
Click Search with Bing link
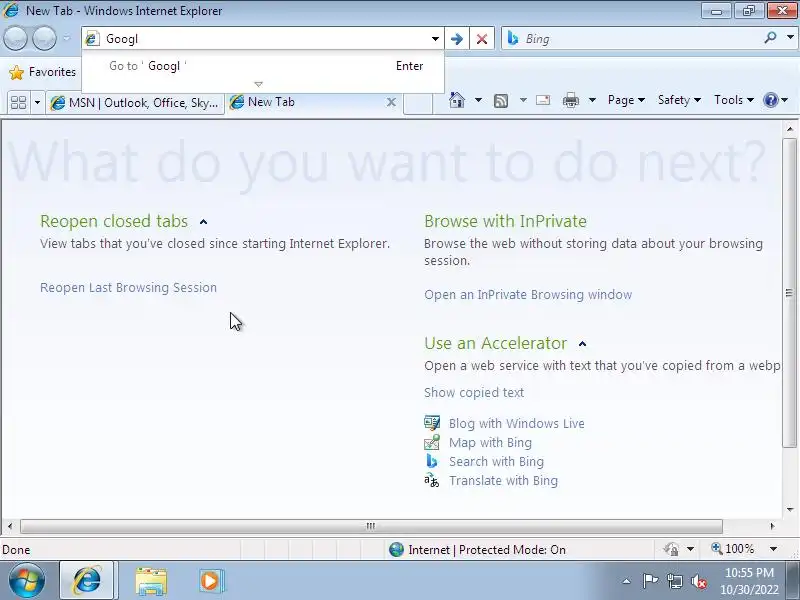click(x=496, y=461)
